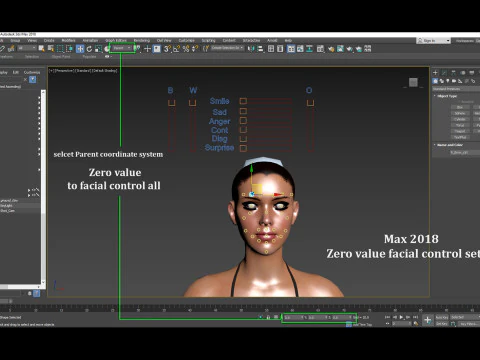480x360 pixels.
Task: Click the Render Production teapot icon
Action: click(x=350, y=49)
